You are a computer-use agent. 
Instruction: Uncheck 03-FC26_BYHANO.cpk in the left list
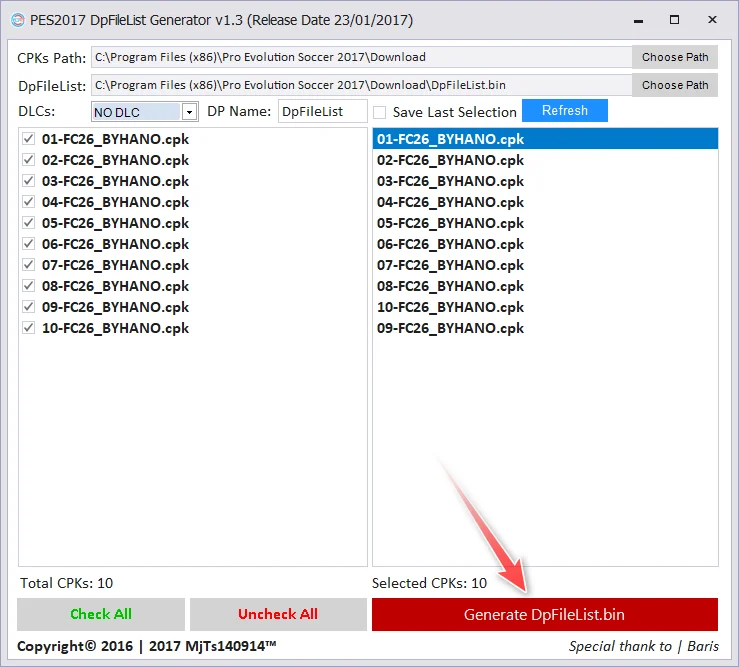pos(28,181)
